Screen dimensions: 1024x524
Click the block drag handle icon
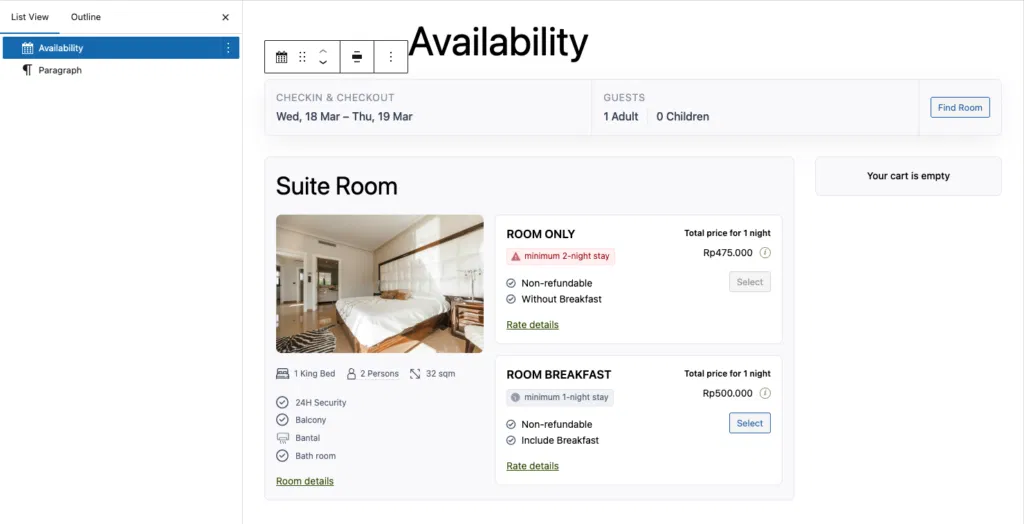tap(302, 57)
